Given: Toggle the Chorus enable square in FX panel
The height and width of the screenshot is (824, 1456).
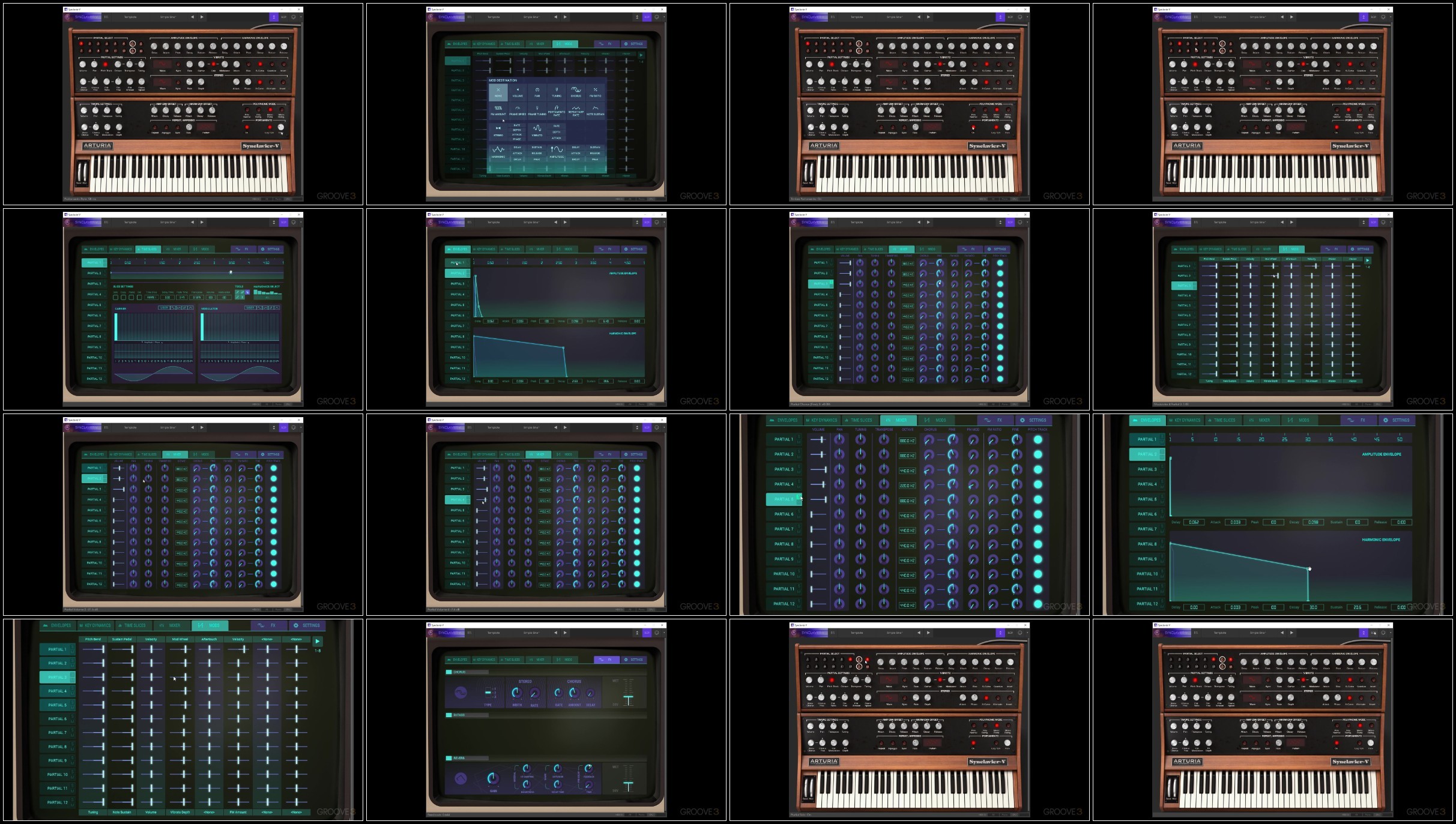Looking at the screenshot, I should [x=449, y=672].
